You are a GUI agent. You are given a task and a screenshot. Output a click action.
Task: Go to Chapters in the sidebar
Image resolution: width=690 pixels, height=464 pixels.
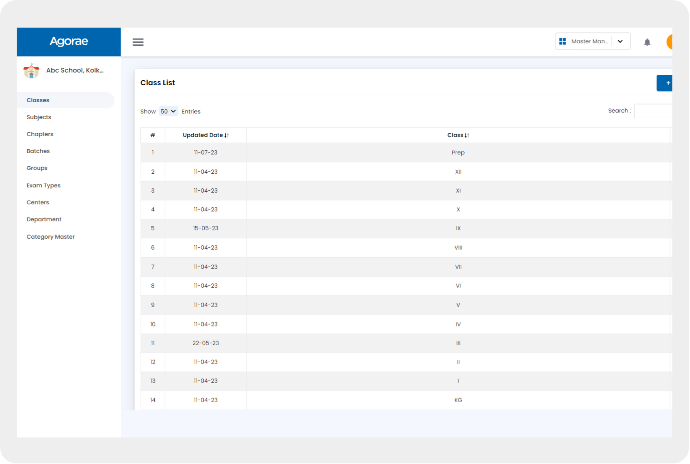pyautogui.click(x=40, y=134)
